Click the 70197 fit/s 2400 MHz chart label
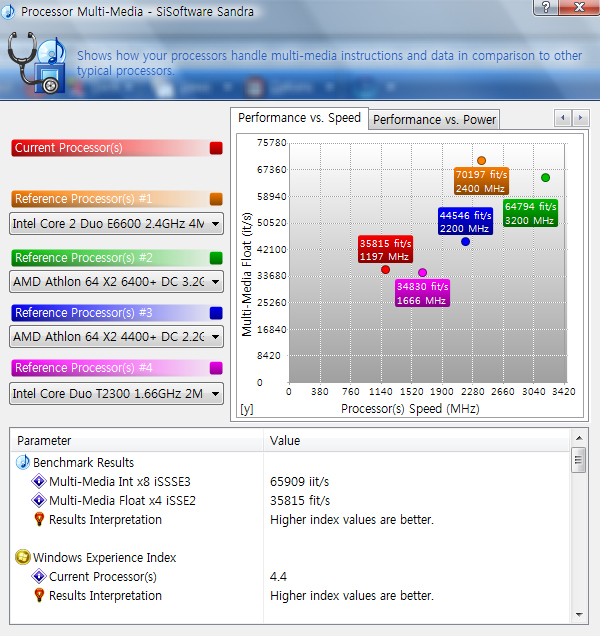600x636 pixels. 481,181
